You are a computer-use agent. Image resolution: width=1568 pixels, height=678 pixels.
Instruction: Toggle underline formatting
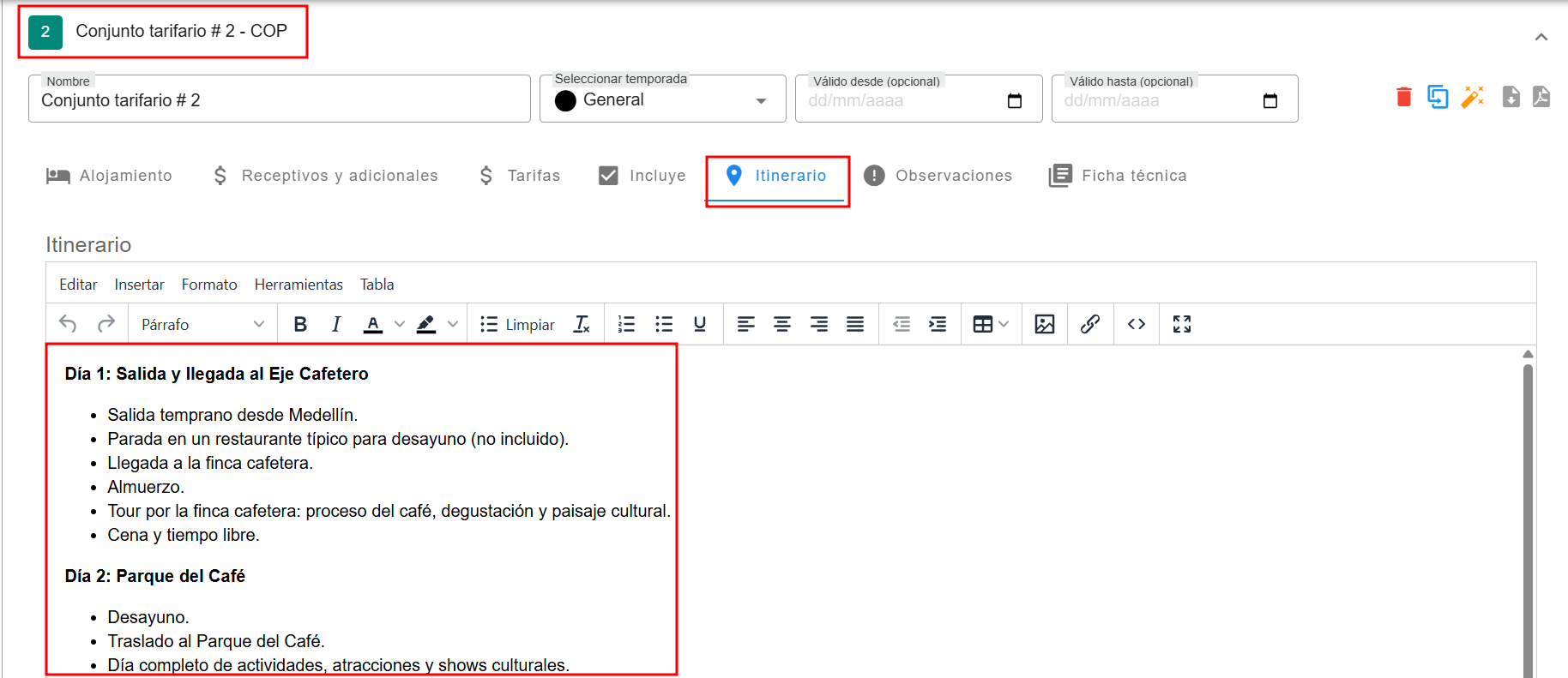tap(700, 324)
